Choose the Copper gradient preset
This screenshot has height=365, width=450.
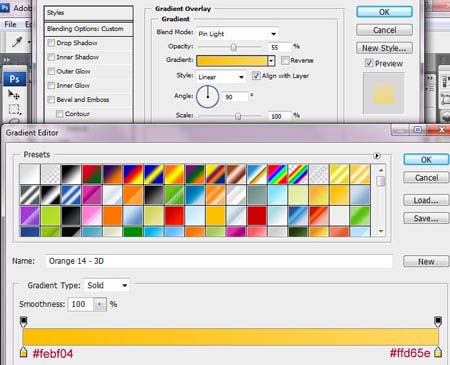click(236, 174)
